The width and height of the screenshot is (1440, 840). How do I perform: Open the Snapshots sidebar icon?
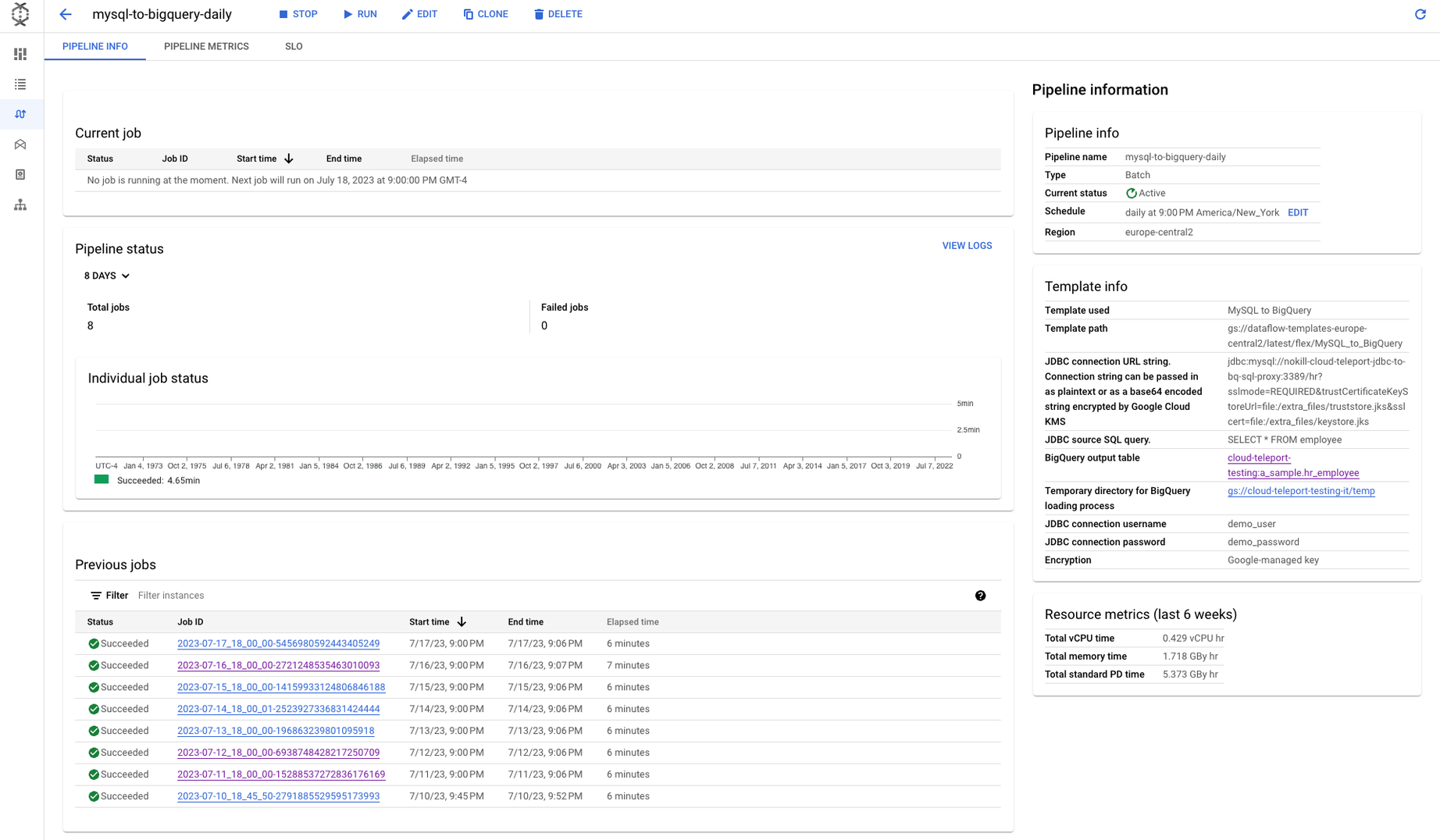20,175
